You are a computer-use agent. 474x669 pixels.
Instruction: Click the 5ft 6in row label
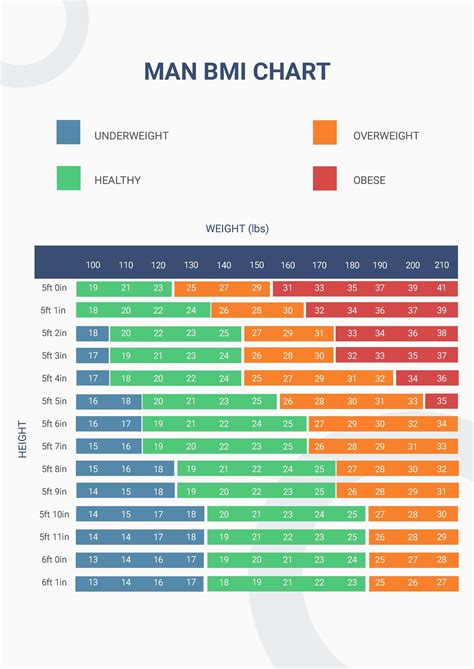[54, 424]
